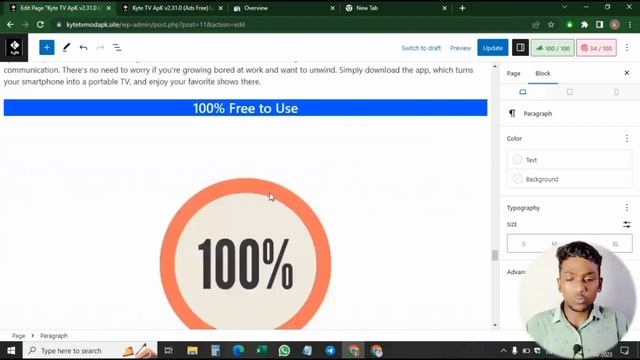640x360 pixels.
Task: Click the Page breadcrumb at the bottom
Action: click(18, 336)
